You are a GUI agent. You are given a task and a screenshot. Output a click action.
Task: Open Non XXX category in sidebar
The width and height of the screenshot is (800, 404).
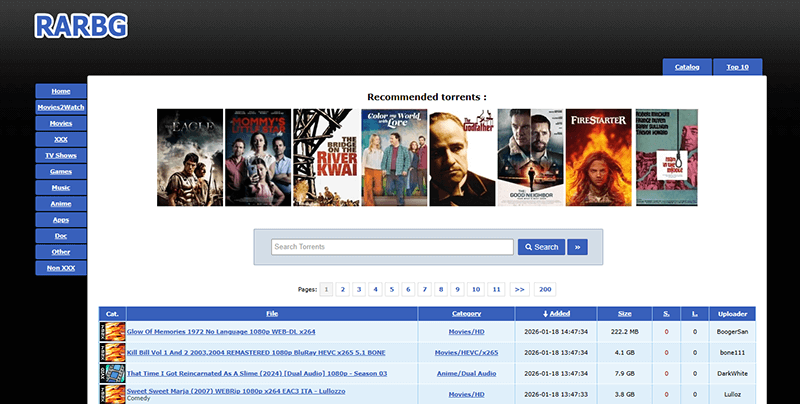[61, 268]
